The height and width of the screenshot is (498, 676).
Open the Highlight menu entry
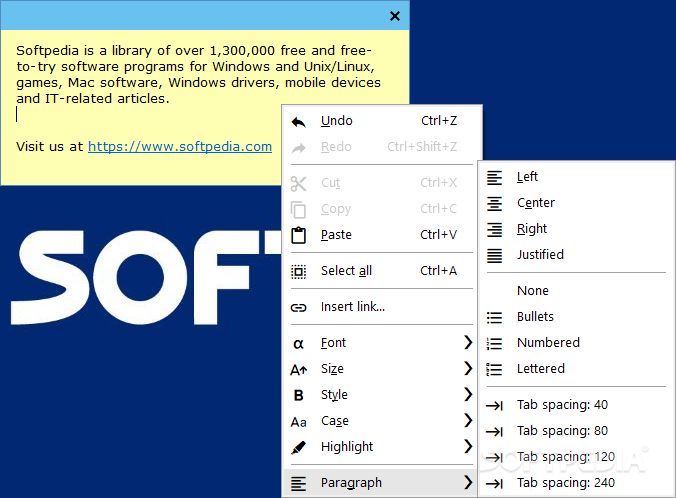pyautogui.click(x=382, y=447)
